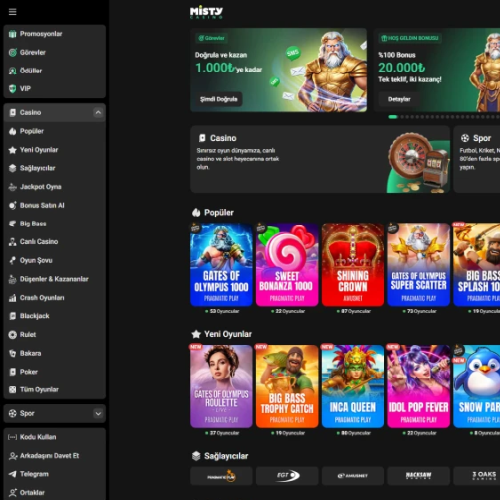Click the Sağlayıcılar layers icon in sidebar
The height and width of the screenshot is (500, 500).
[x=12, y=168]
